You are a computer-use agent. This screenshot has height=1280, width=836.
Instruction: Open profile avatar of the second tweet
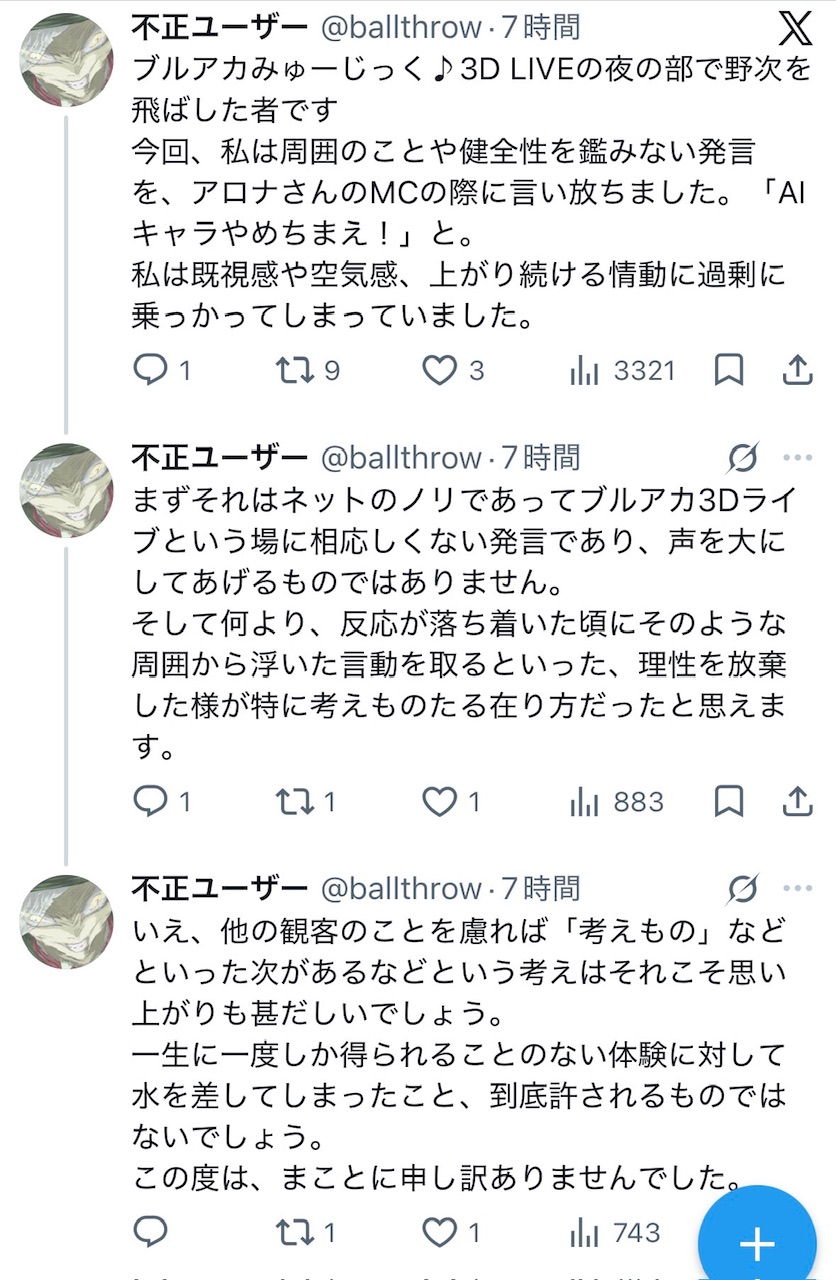[67, 491]
